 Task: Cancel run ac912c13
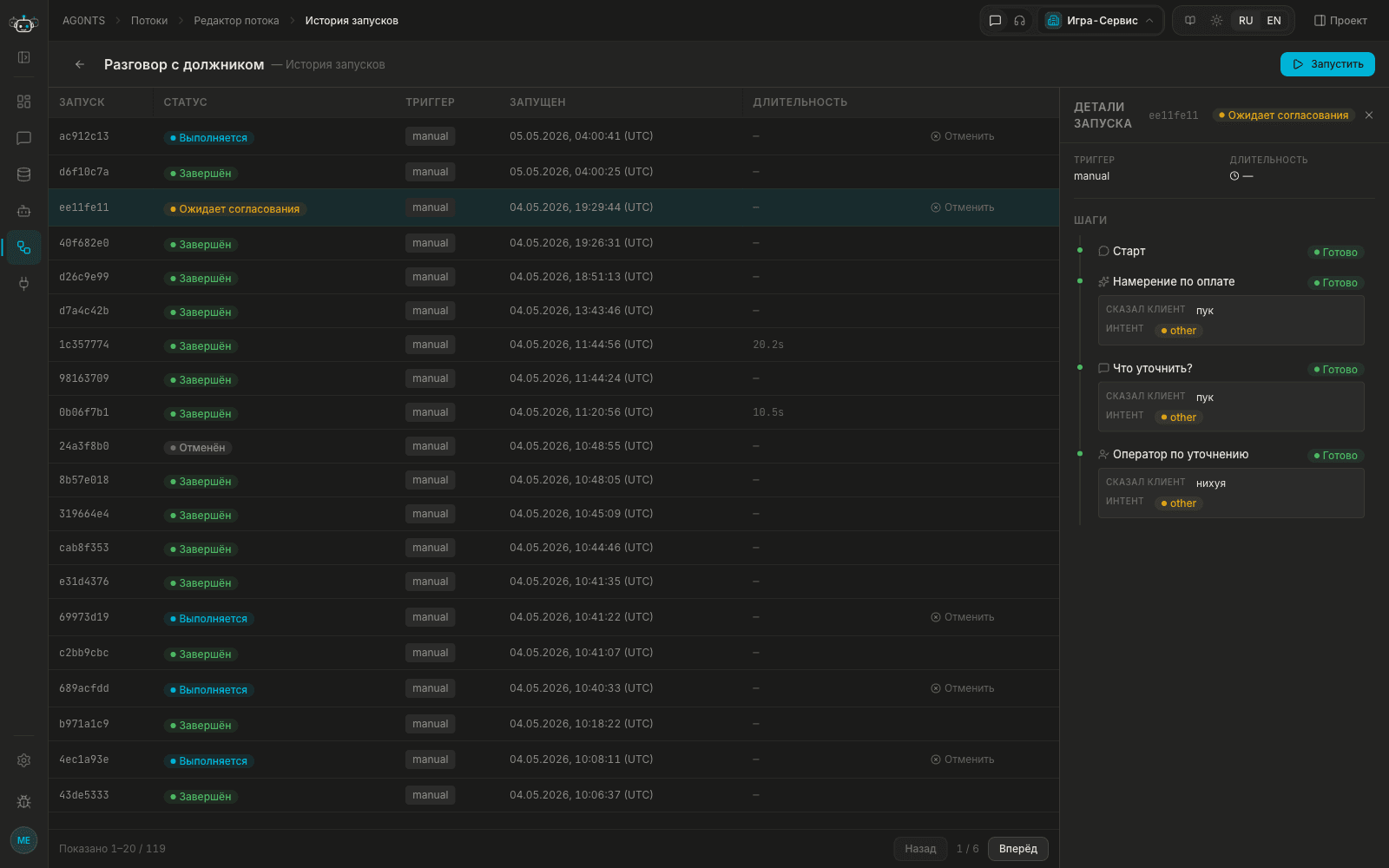click(963, 136)
